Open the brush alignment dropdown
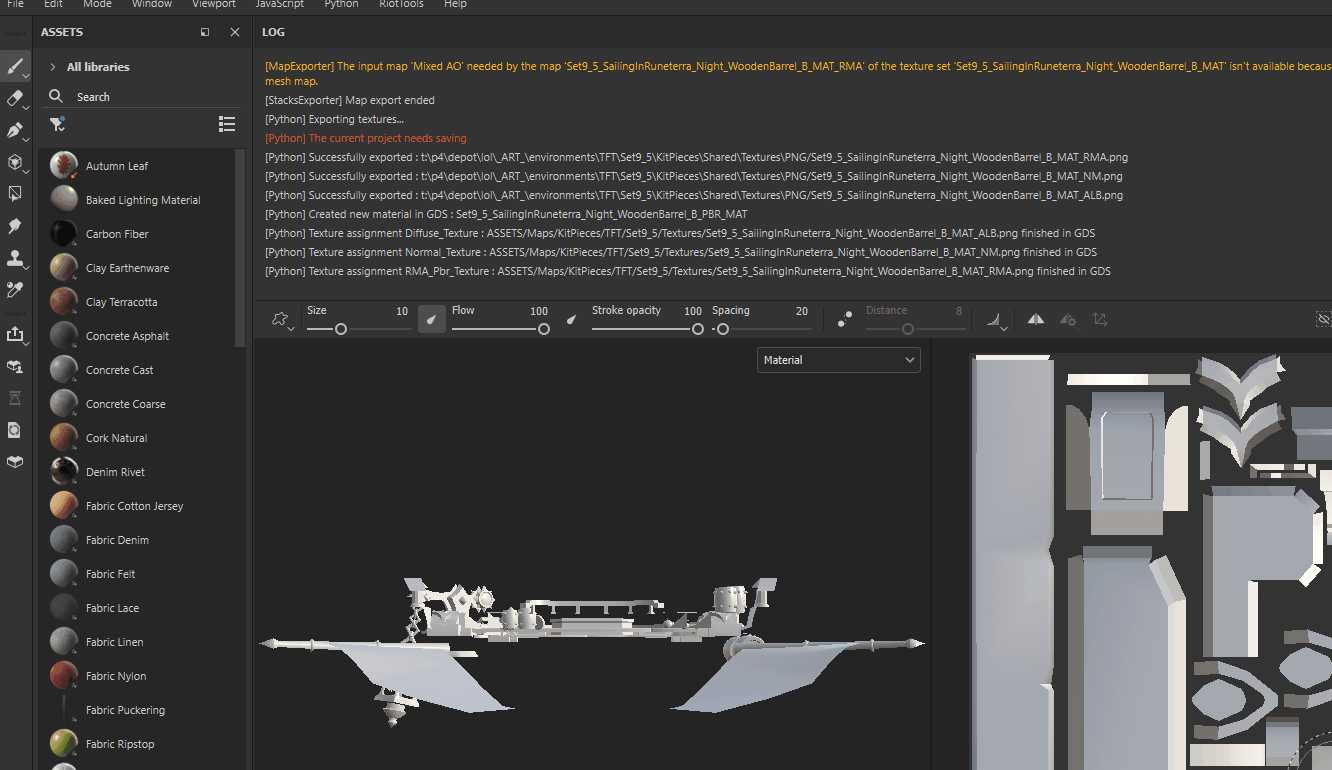The image size is (1332, 770). [995, 320]
